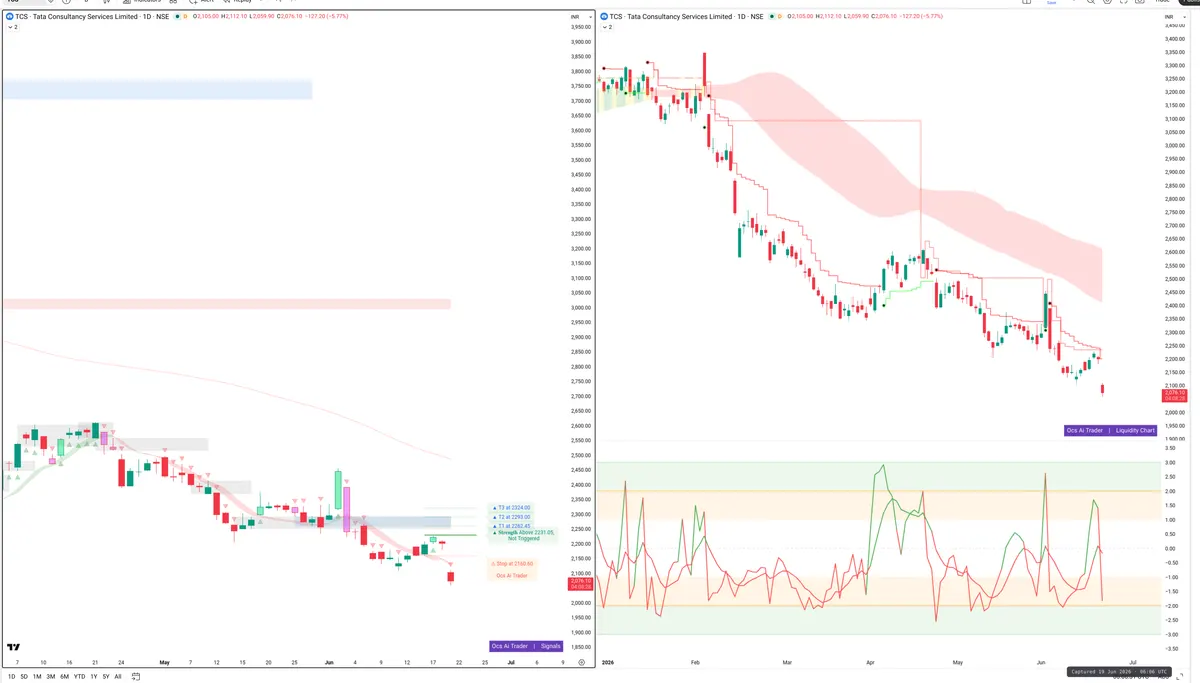Click red 2,076.10 price tag on right axis
1200x683 pixels.
click(1174, 395)
